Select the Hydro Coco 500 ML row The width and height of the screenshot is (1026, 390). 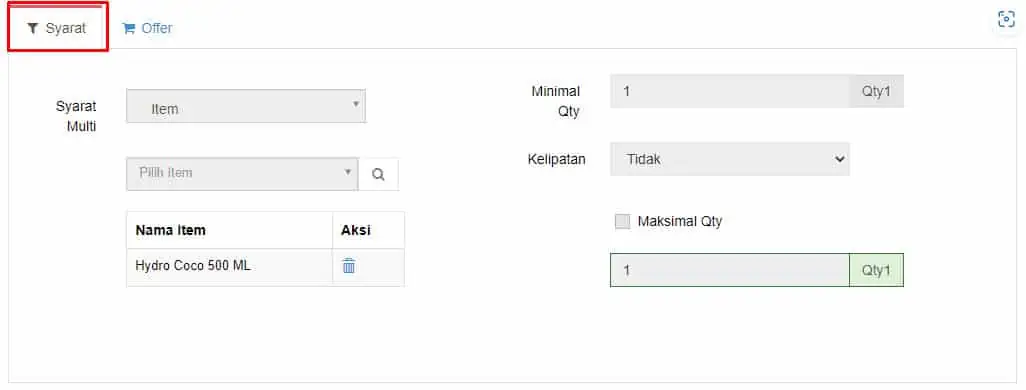pyautogui.click(x=265, y=266)
